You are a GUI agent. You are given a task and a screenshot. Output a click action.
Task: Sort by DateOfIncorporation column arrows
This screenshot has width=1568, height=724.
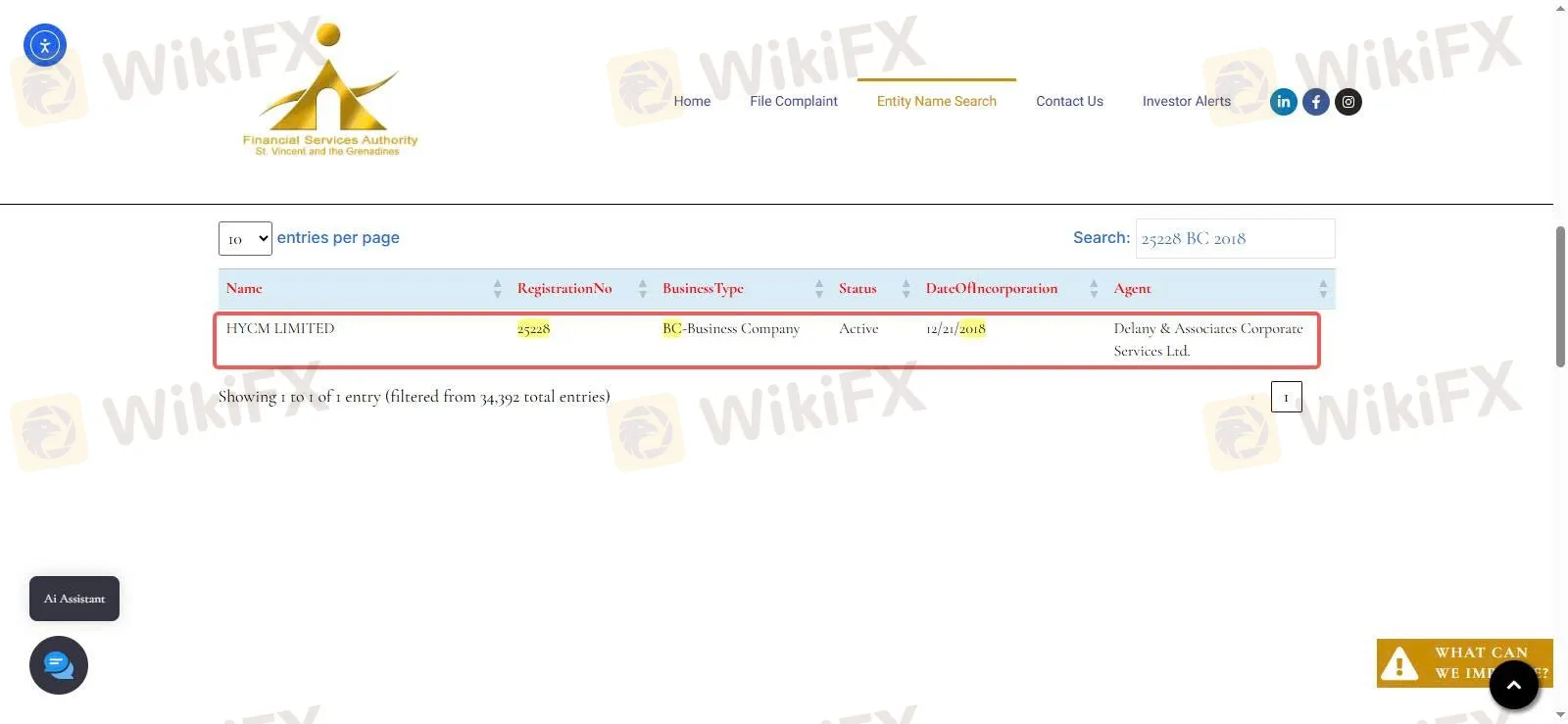(x=1094, y=289)
